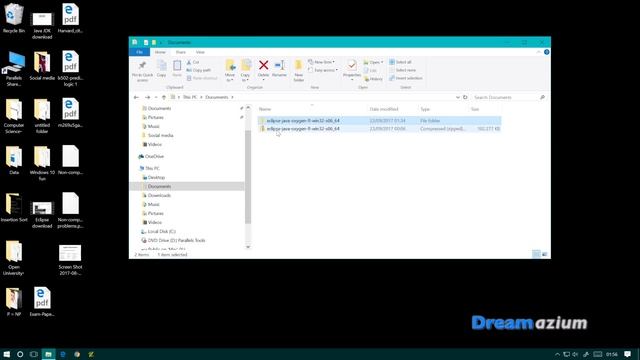Refresh the Documents folder view
This screenshot has height=360, width=640.
click(x=465, y=97)
